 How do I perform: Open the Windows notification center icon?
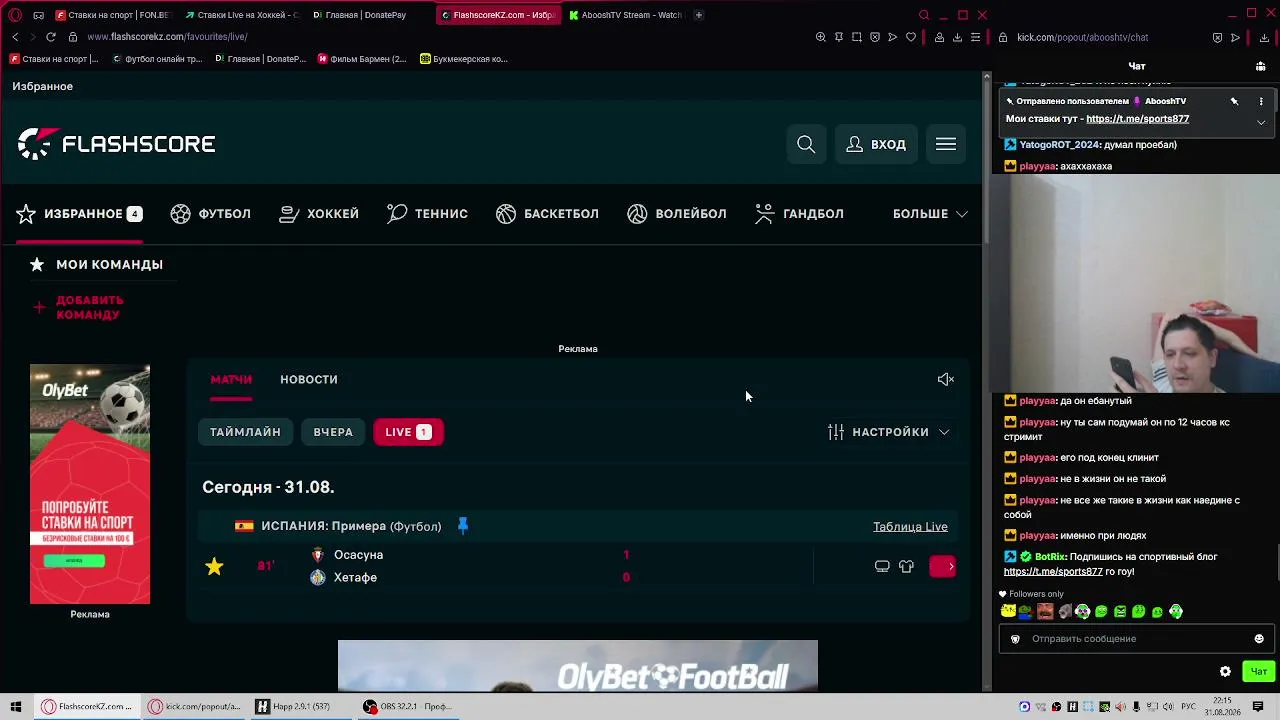coord(1258,706)
